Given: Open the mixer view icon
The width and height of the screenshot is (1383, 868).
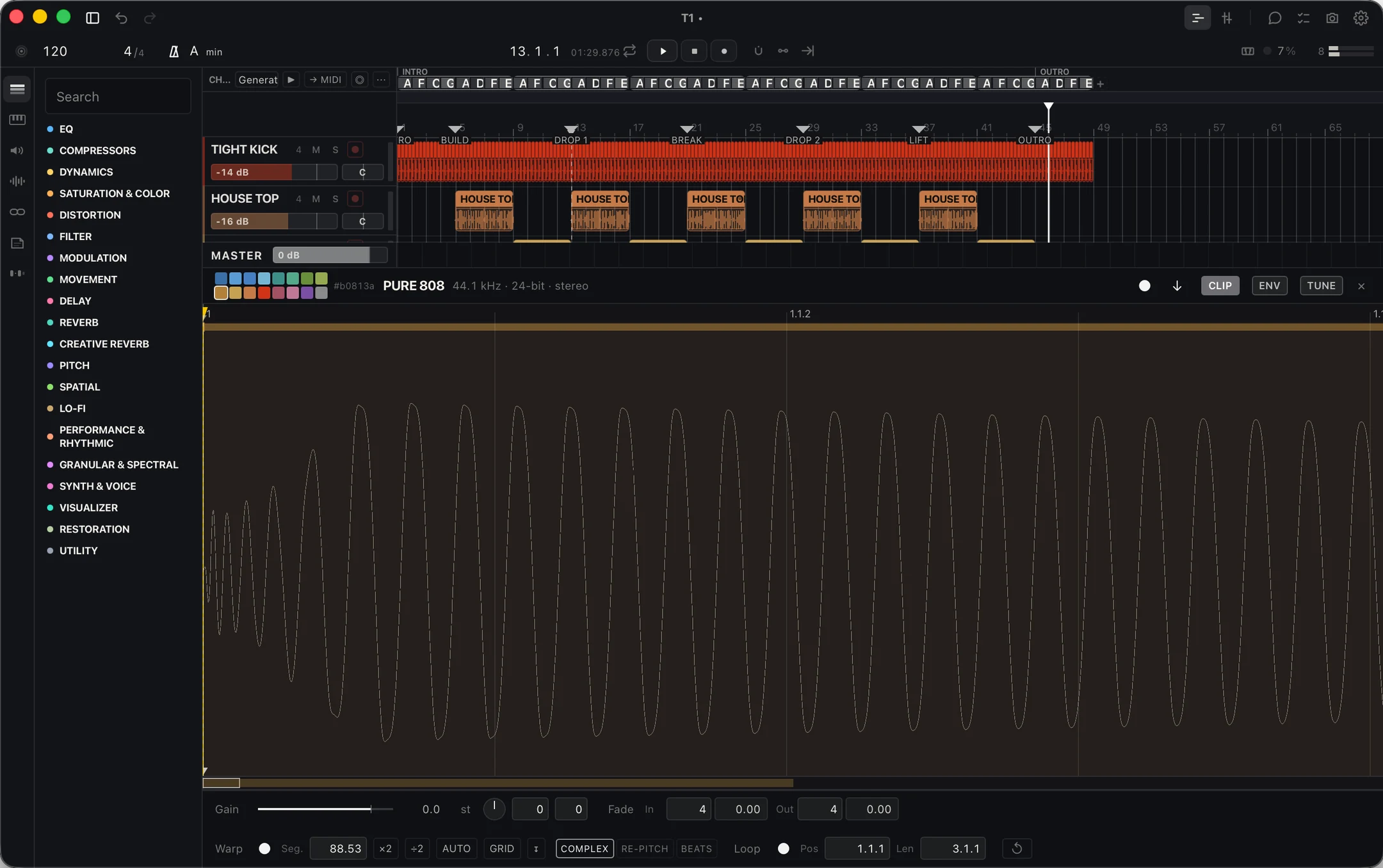Looking at the screenshot, I should click(1227, 18).
